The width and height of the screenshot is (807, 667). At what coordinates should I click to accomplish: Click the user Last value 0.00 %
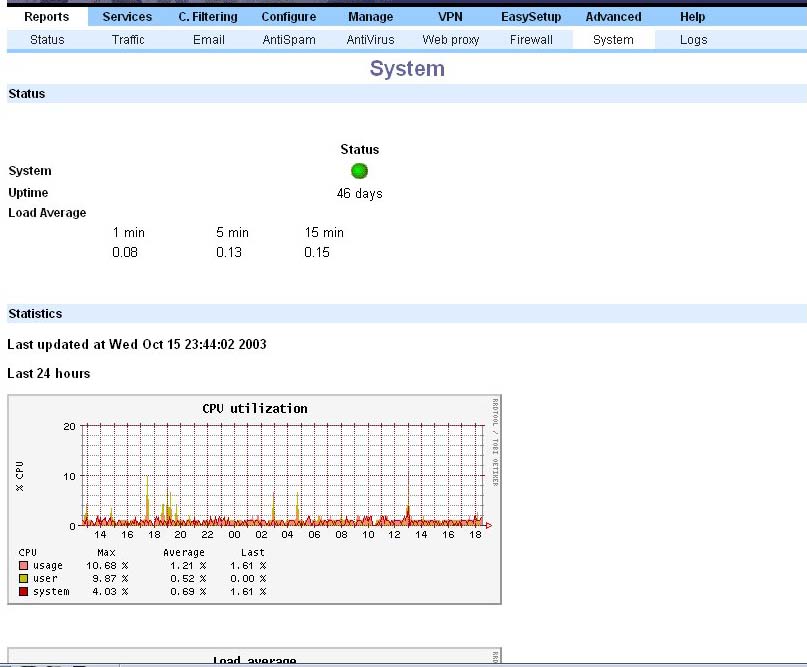248,578
